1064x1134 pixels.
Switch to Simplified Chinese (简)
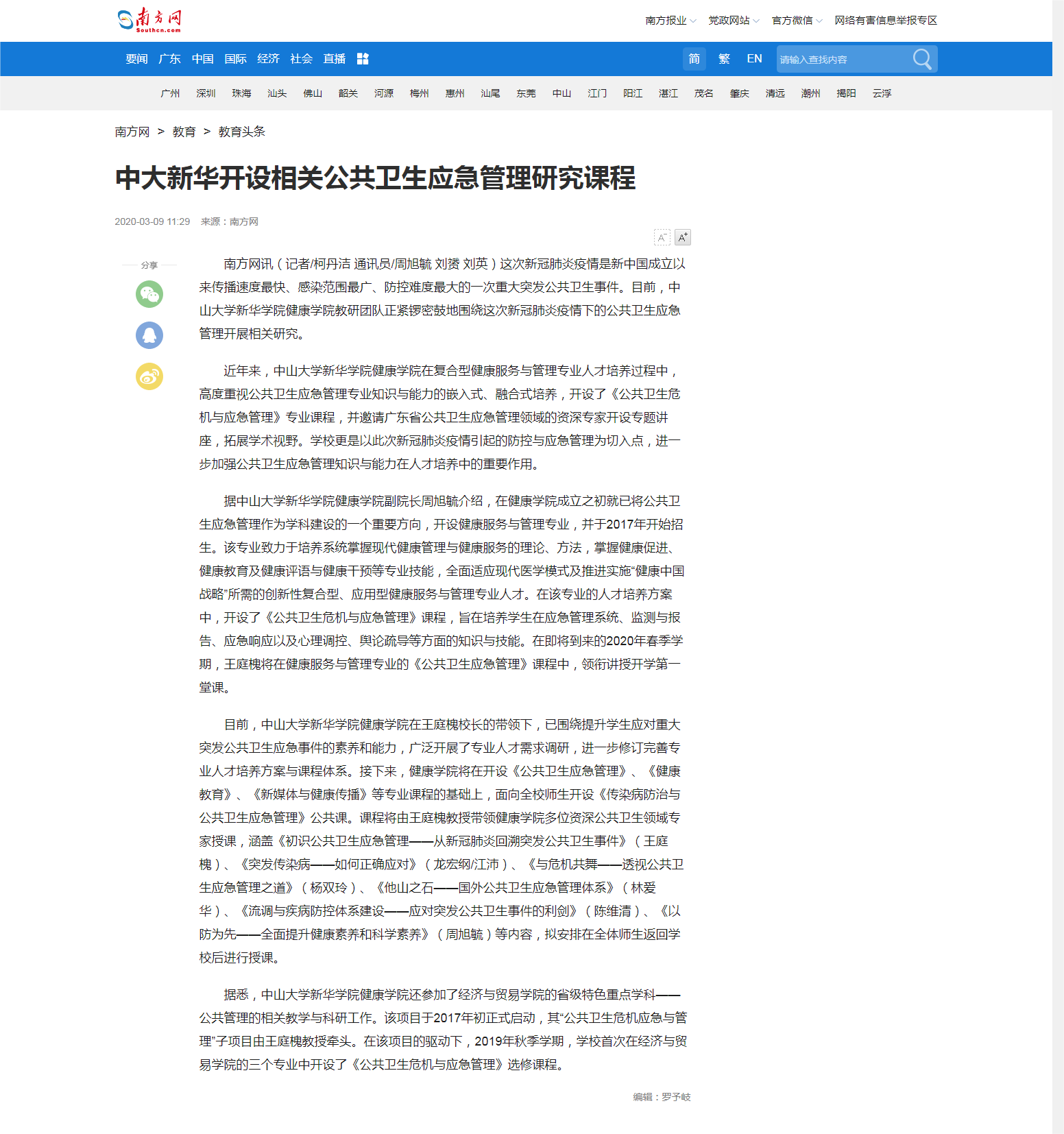tap(694, 59)
